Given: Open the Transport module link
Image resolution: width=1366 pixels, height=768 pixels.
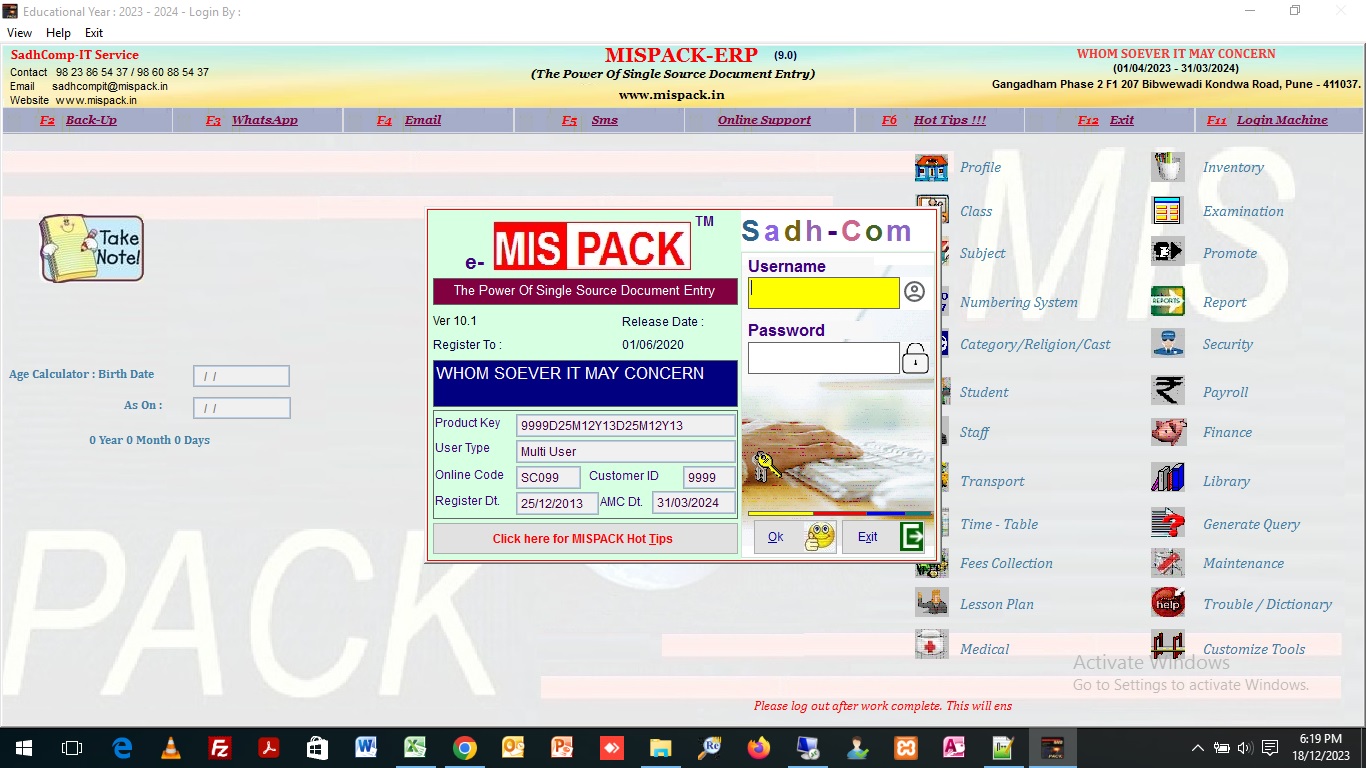Looking at the screenshot, I should [992, 481].
